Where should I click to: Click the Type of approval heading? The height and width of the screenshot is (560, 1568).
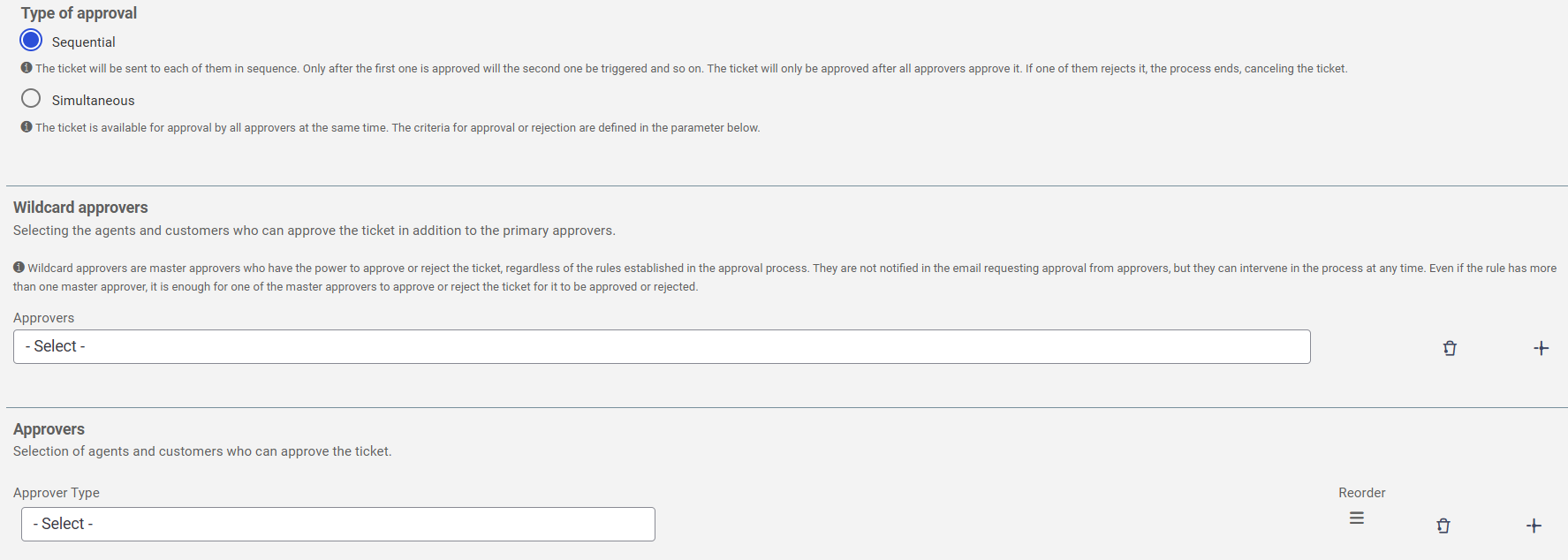(x=79, y=13)
